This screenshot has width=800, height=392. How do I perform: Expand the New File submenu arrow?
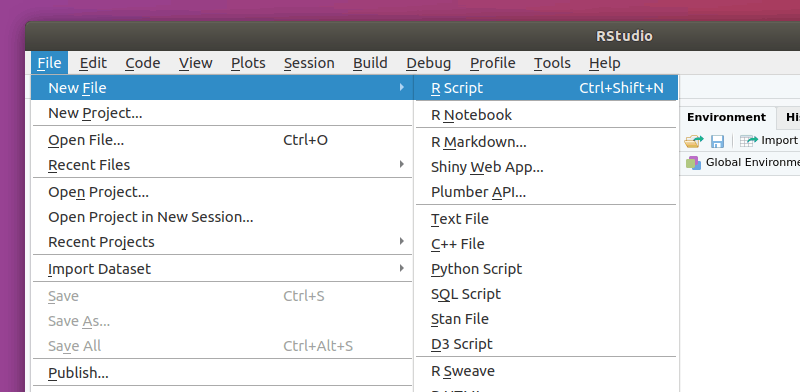(402, 87)
